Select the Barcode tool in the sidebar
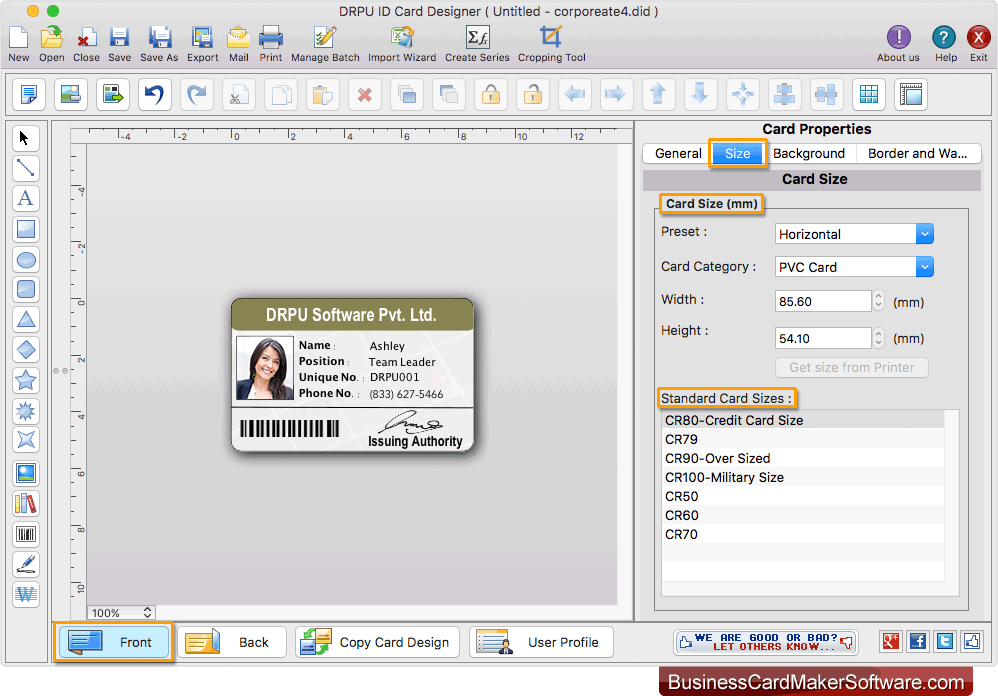This screenshot has height=696, width=998. point(25,533)
